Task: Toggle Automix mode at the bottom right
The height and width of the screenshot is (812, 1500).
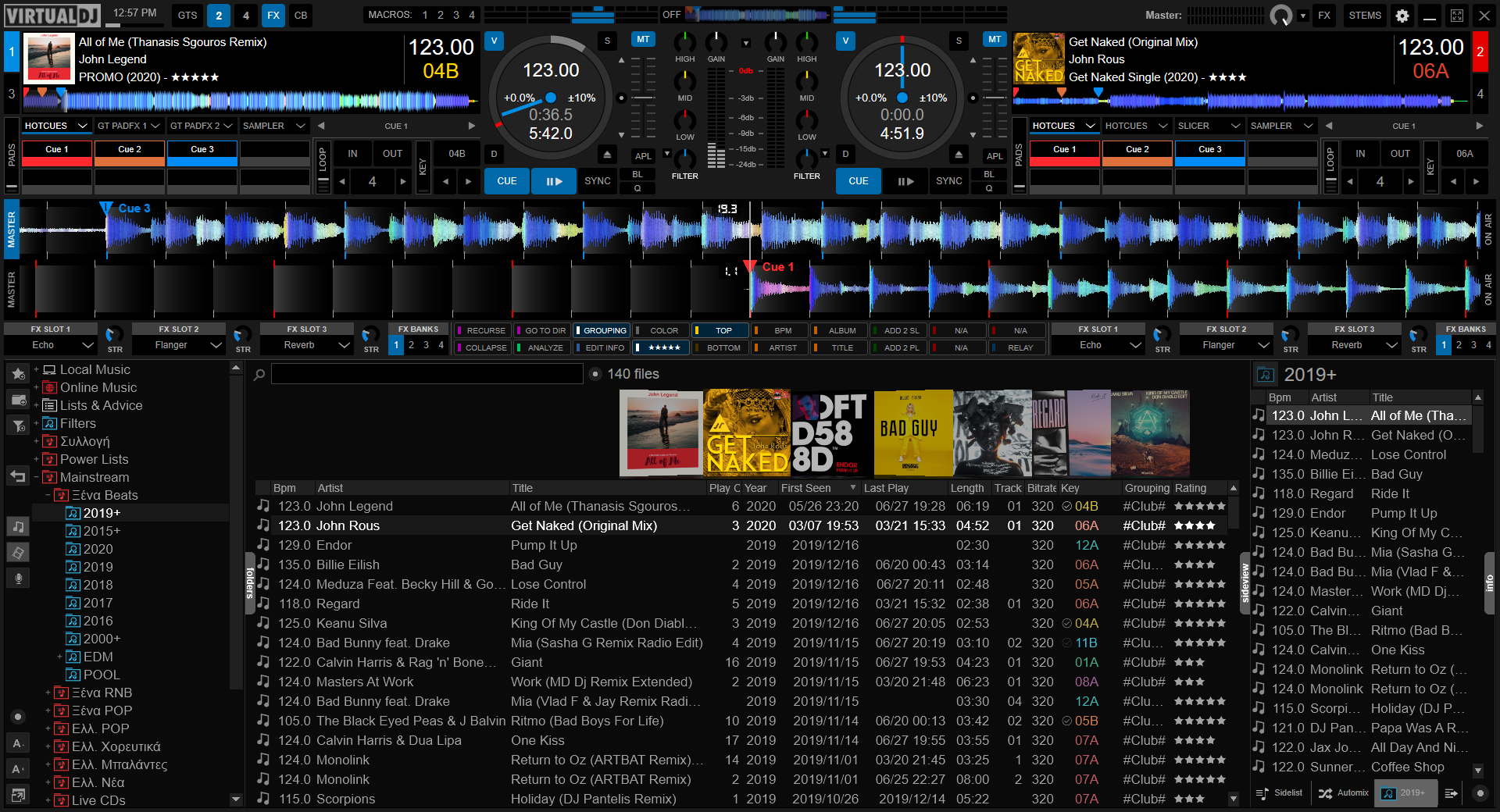Action: coord(1342,792)
